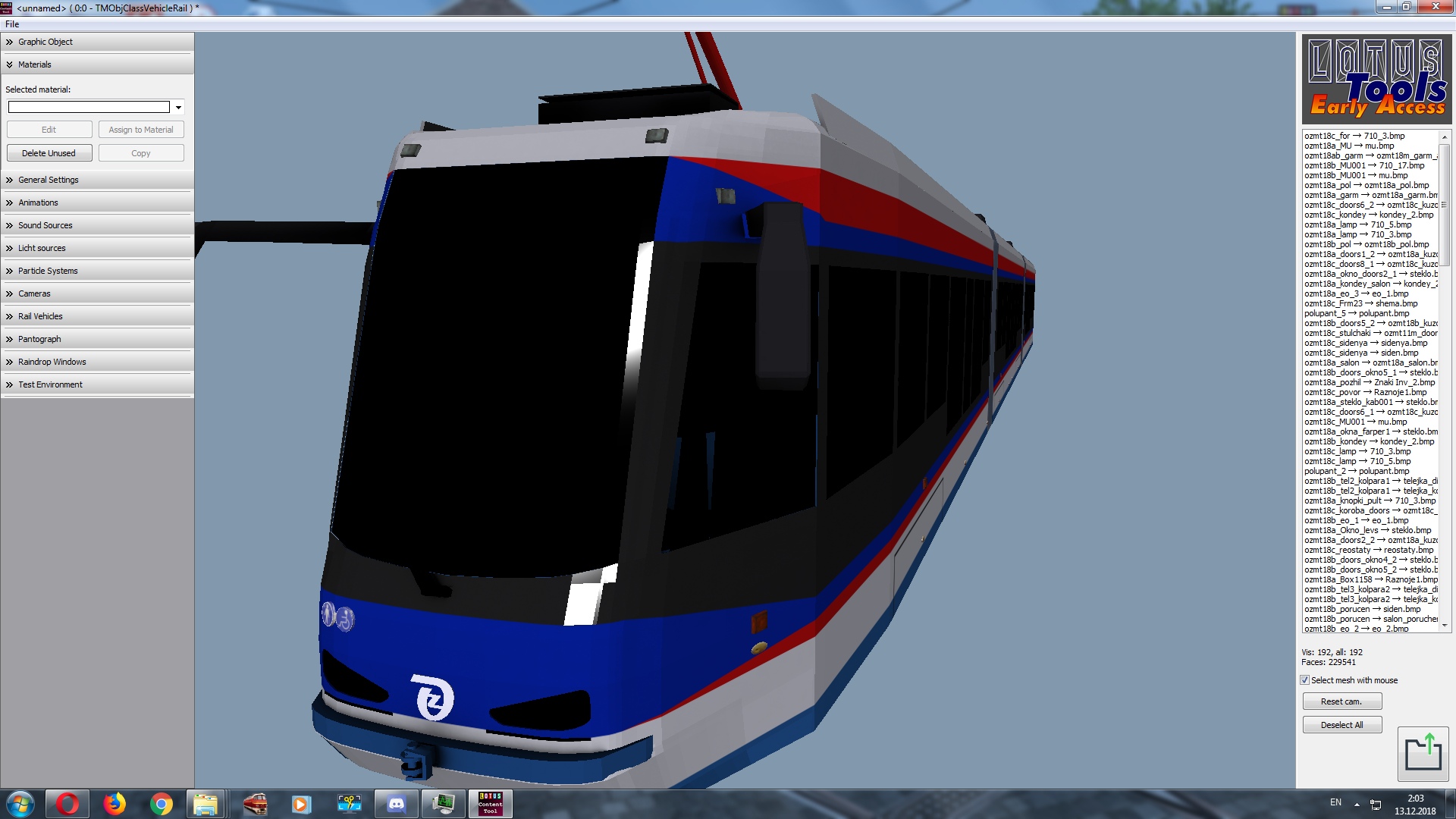Click the LOTUS Content Tool taskbar icon
This screenshot has width=1456, height=819.
point(490,804)
